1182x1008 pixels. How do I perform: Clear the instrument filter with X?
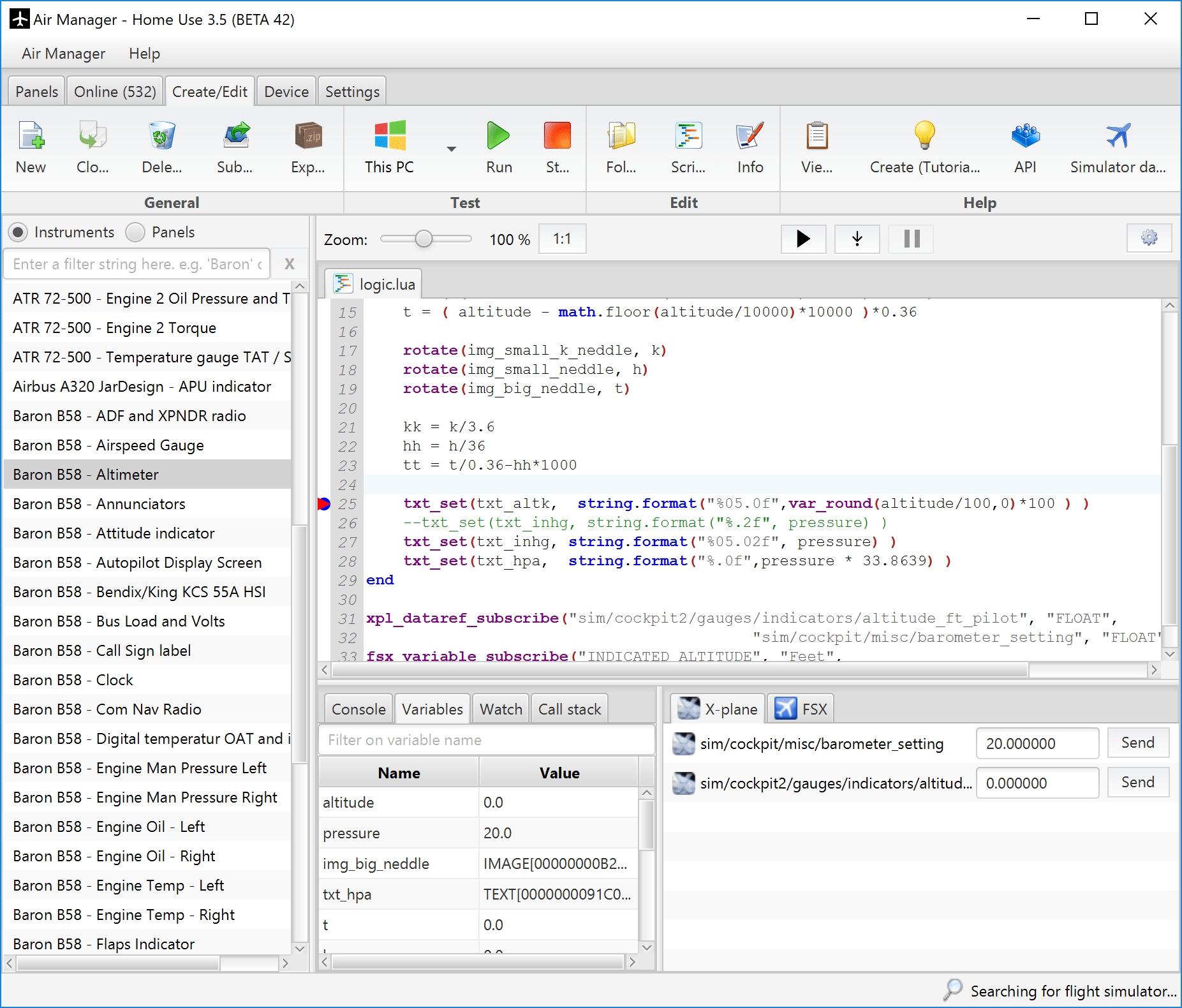pos(290,264)
